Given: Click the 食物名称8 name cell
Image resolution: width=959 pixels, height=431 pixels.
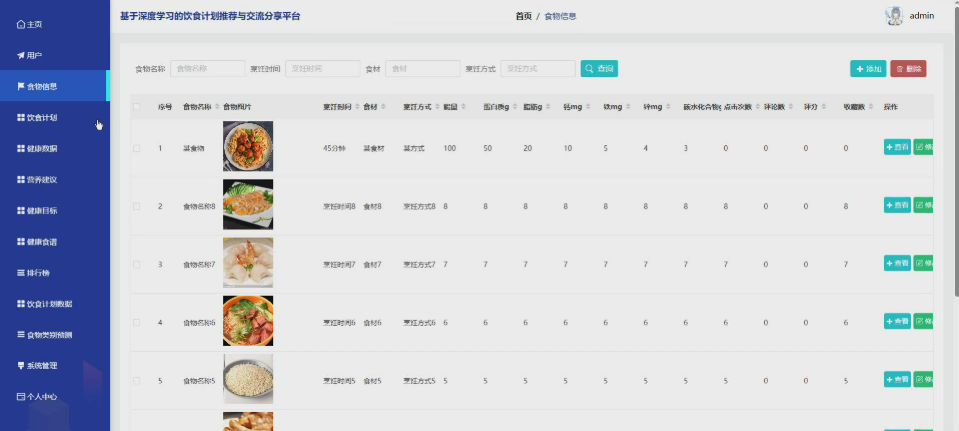Looking at the screenshot, I should pyautogui.click(x=199, y=207).
